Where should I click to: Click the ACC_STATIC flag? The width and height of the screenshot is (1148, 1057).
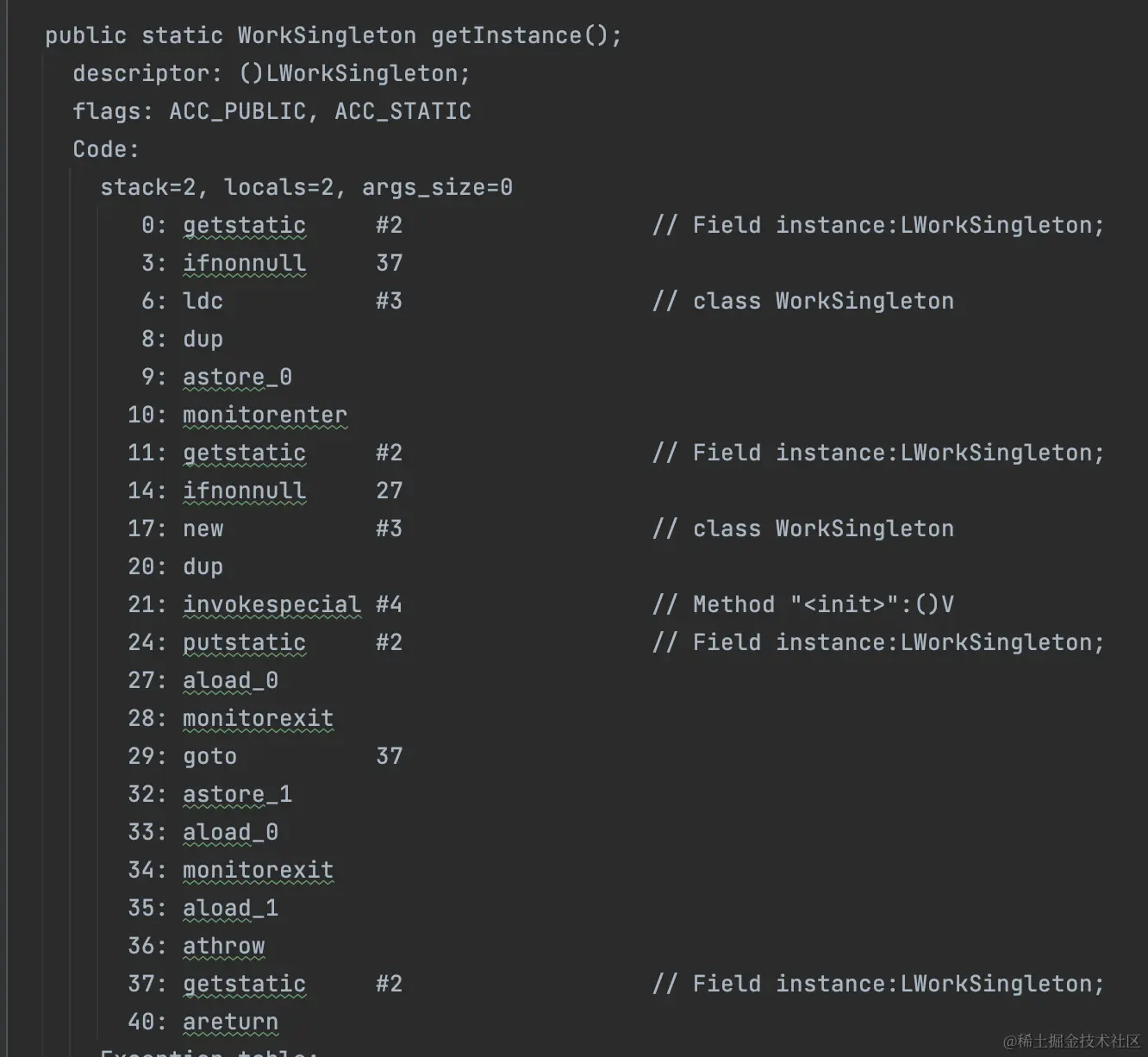pyautogui.click(x=402, y=111)
